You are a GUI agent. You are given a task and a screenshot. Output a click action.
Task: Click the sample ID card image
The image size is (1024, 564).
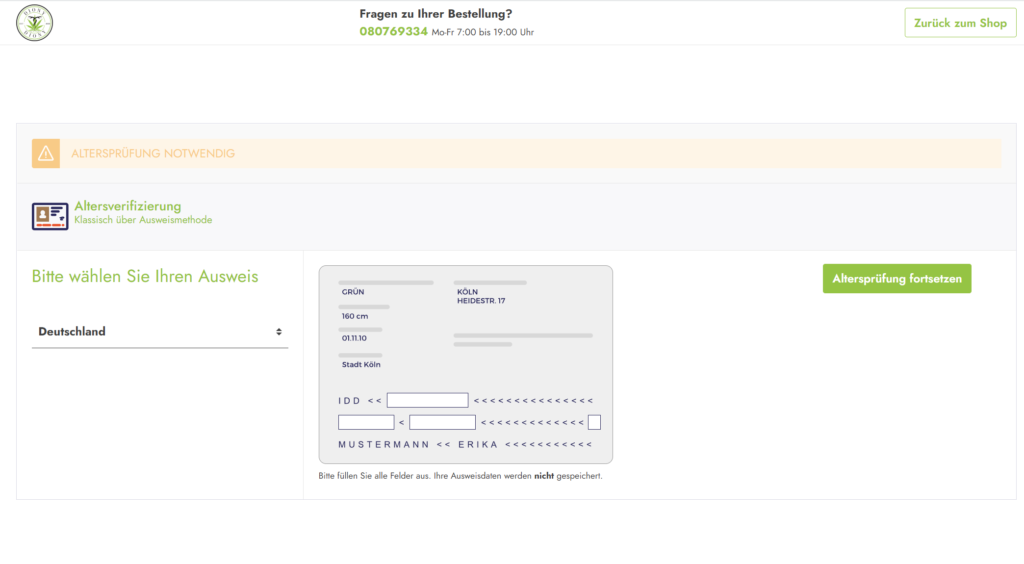click(x=466, y=364)
